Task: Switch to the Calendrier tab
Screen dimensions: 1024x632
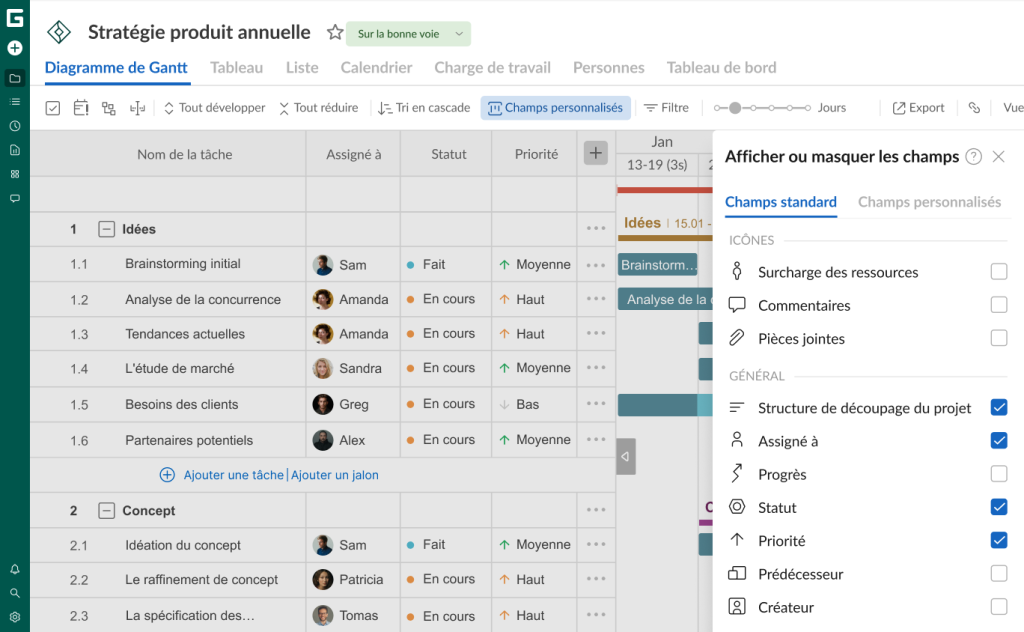Action: tap(376, 67)
